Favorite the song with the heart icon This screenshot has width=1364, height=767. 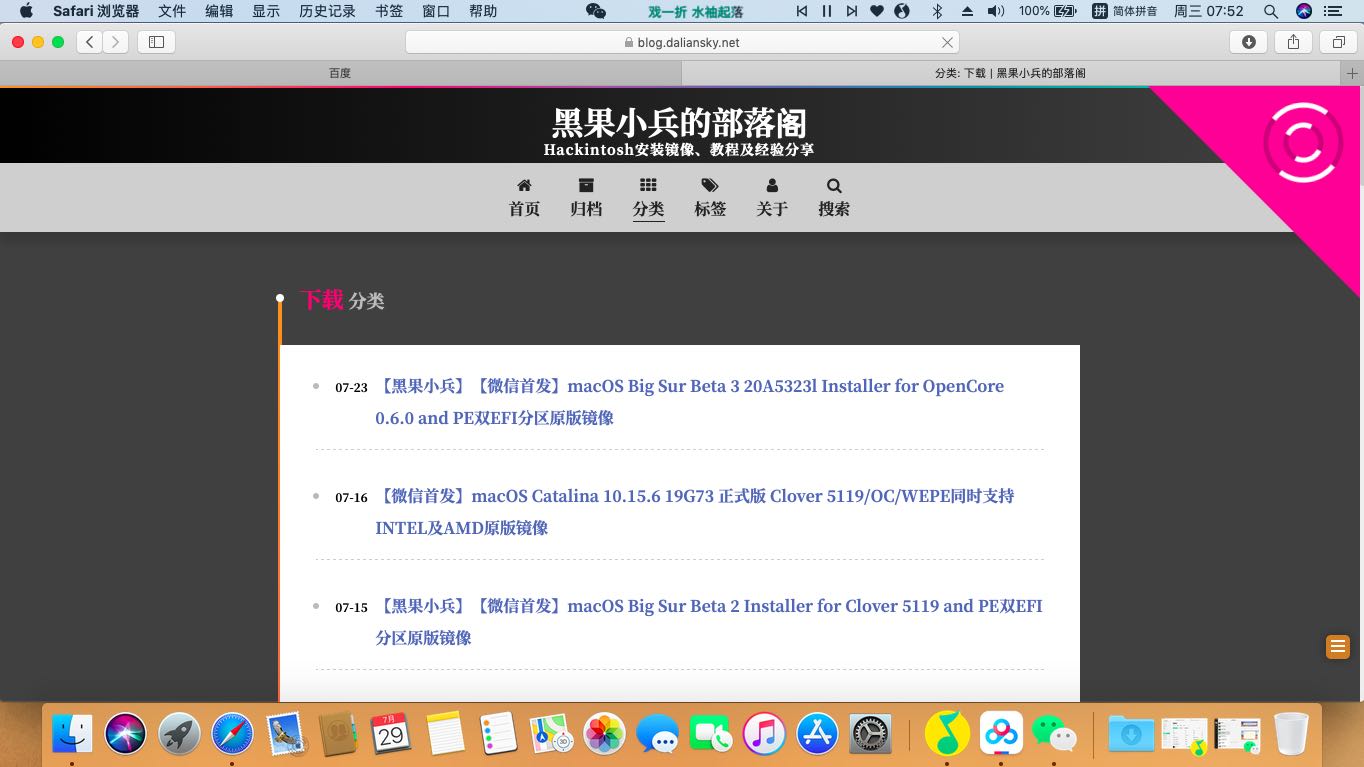click(877, 11)
